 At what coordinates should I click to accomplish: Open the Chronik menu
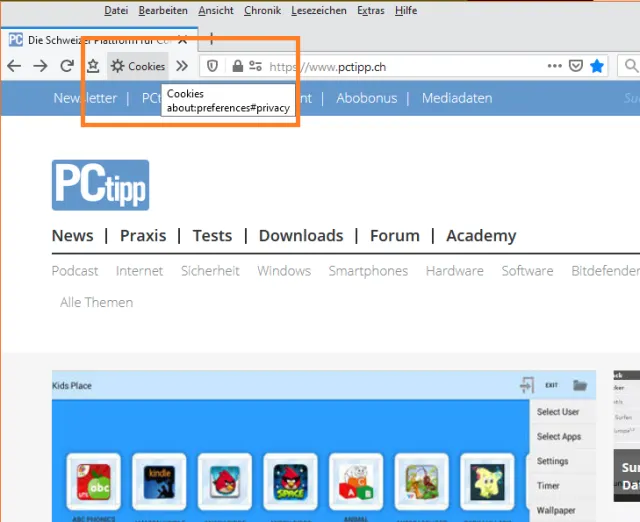coord(262,10)
